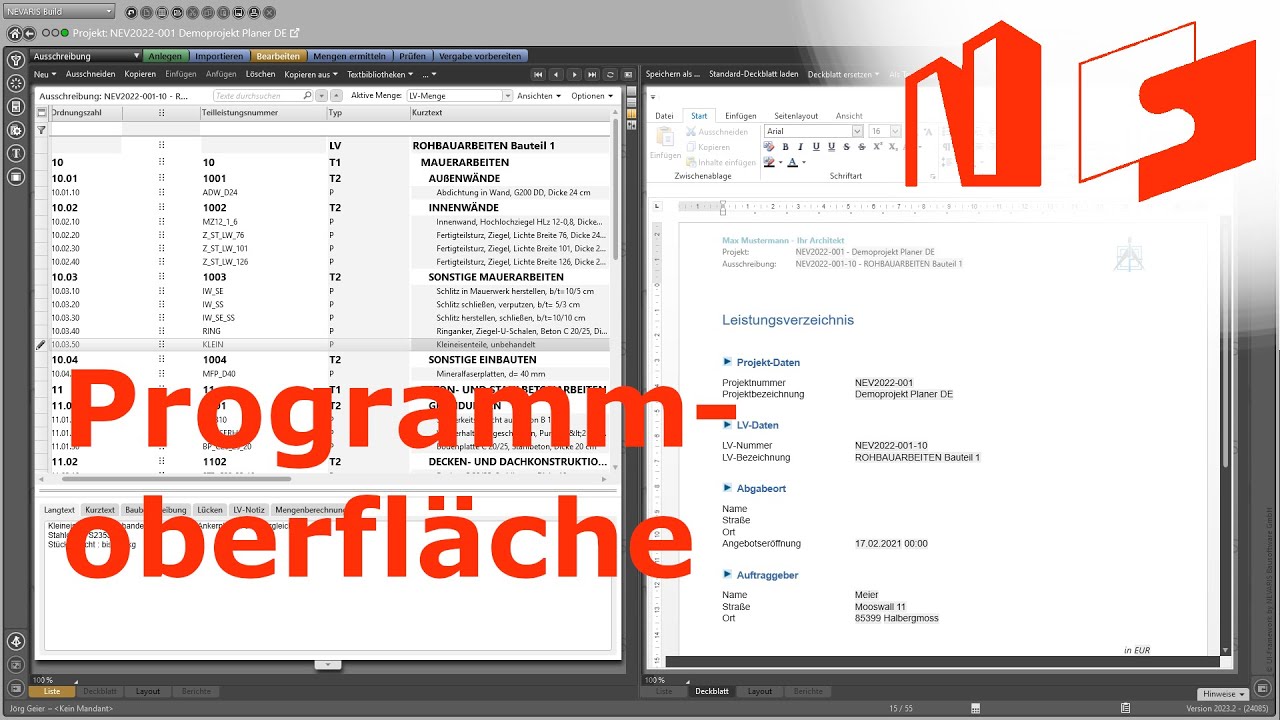Click Speichern als in the preview toolbar

pos(673,74)
